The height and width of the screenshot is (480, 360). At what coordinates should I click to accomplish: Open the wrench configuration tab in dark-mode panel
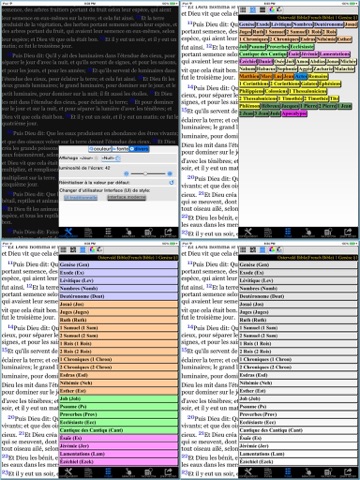pyautogui.click(x=68, y=232)
